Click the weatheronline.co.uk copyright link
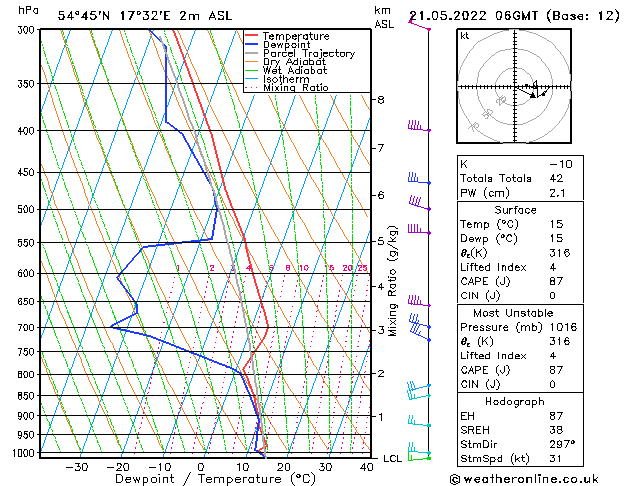 coord(524,479)
